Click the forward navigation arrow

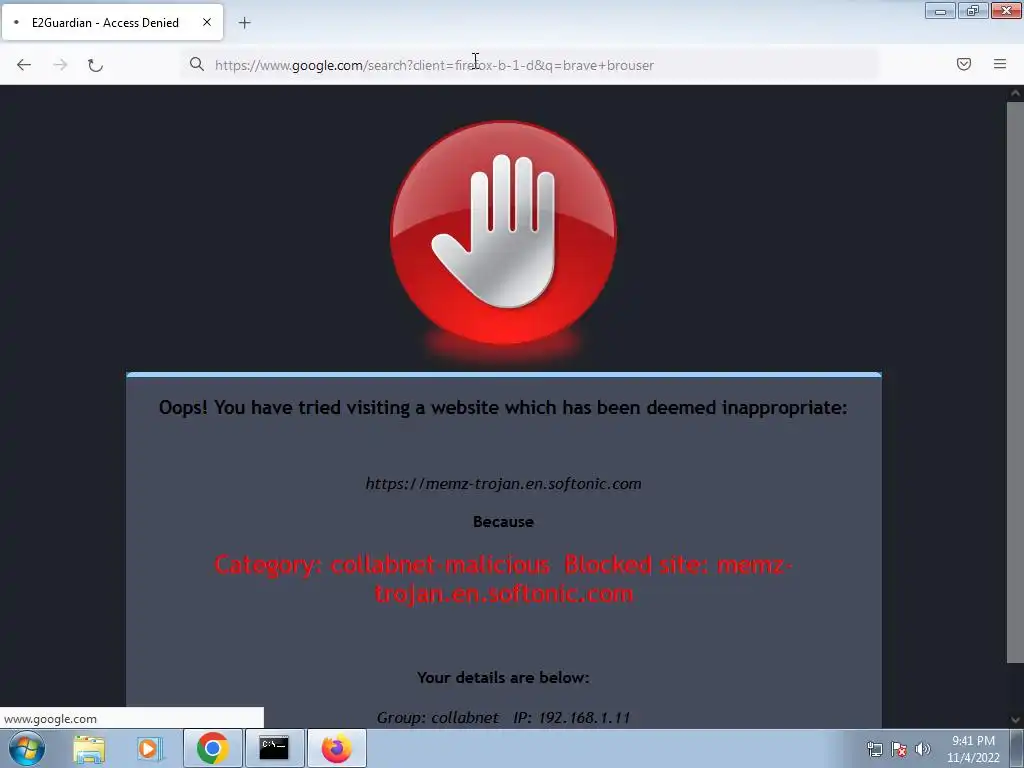[x=60, y=65]
